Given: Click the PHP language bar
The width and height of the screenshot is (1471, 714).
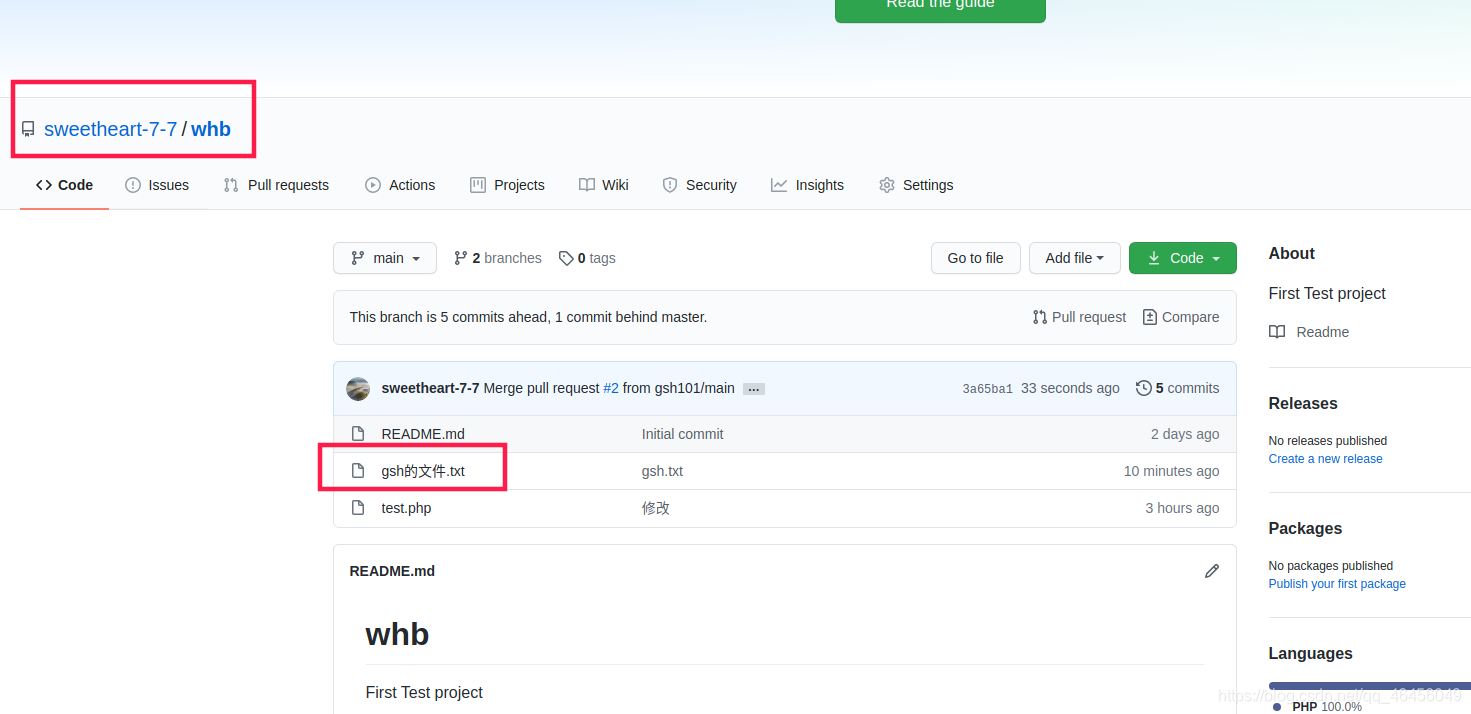Looking at the screenshot, I should [x=1369, y=687].
